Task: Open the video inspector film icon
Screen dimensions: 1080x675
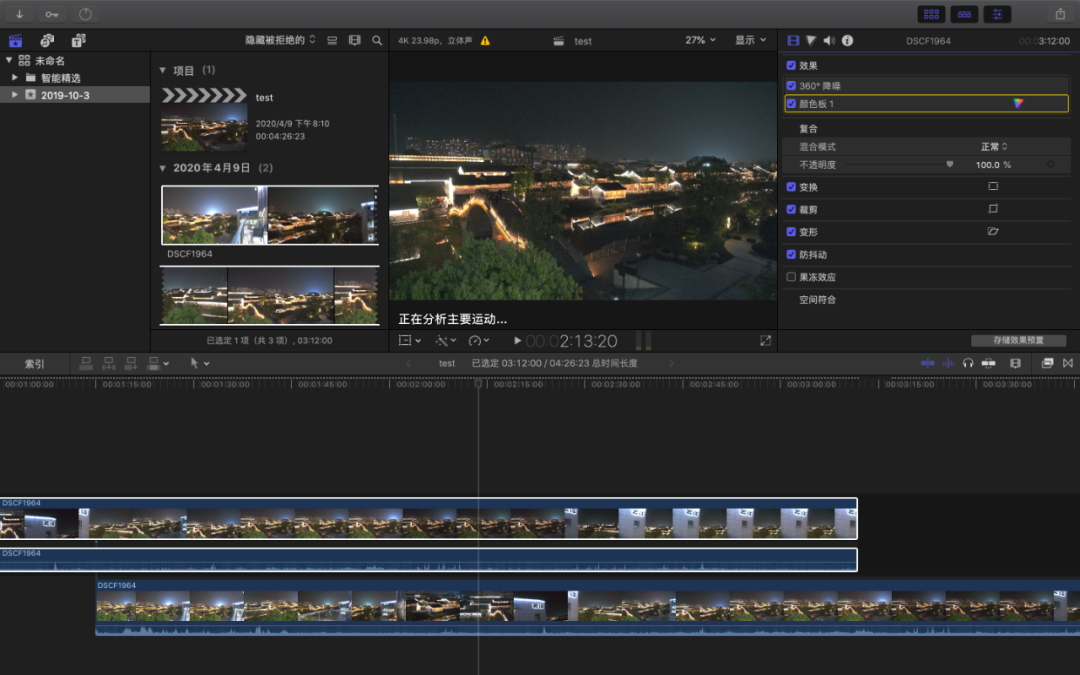Action: tap(793, 41)
